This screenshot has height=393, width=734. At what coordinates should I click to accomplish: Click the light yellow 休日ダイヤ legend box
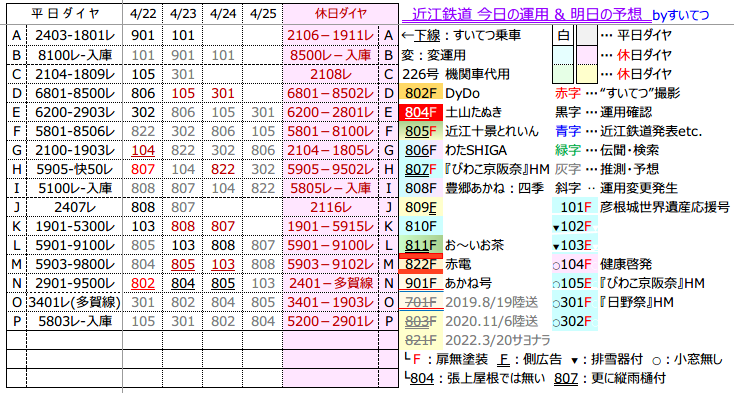tap(587, 74)
